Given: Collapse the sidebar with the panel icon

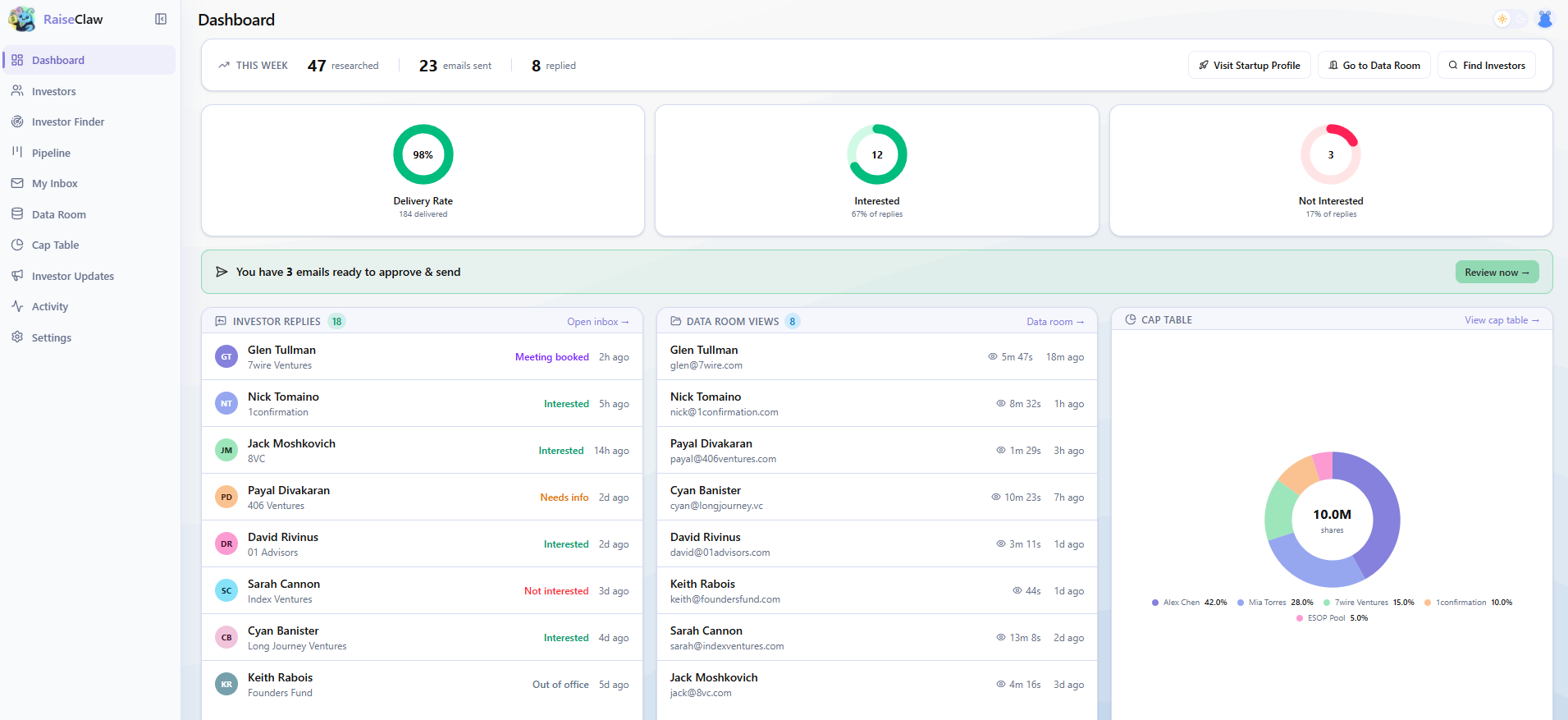Looking at the screenshot, I should point(161,19).
